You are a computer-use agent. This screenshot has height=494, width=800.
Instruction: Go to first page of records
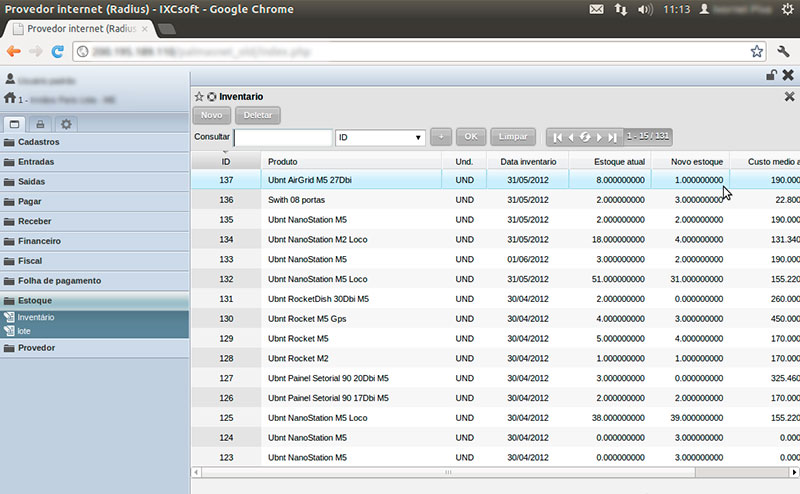click(x=558, y=137)
